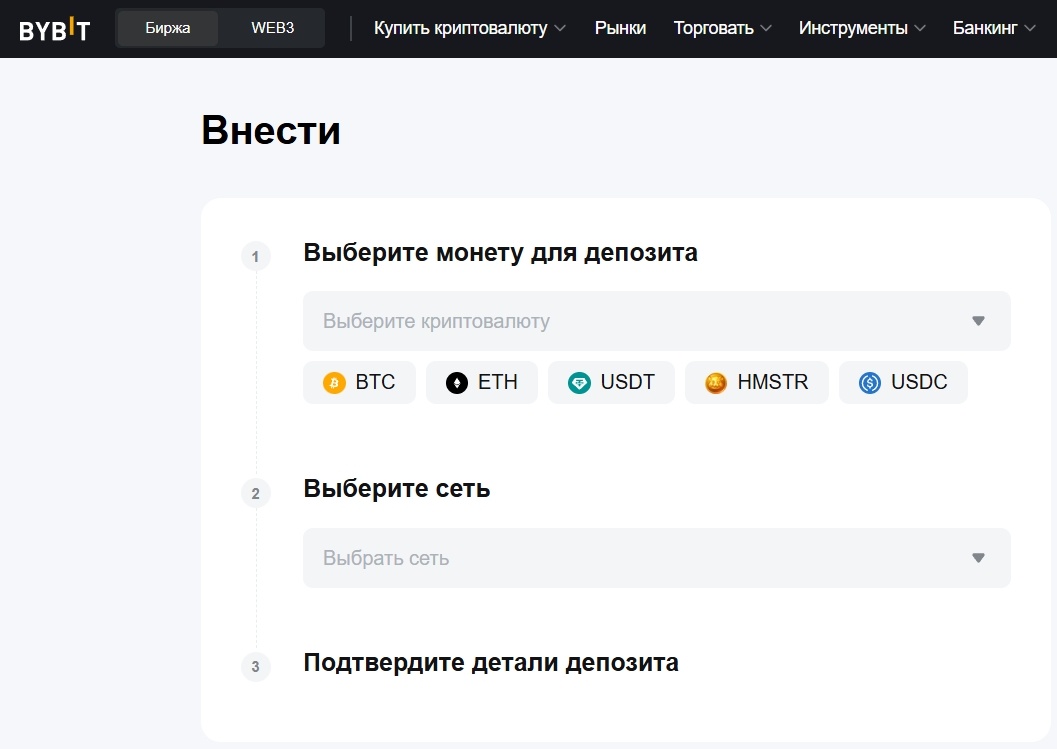The height and width of the screenshot is (749, 1057).
Task: Open the Инструменты menu
Action: point(862,28)
